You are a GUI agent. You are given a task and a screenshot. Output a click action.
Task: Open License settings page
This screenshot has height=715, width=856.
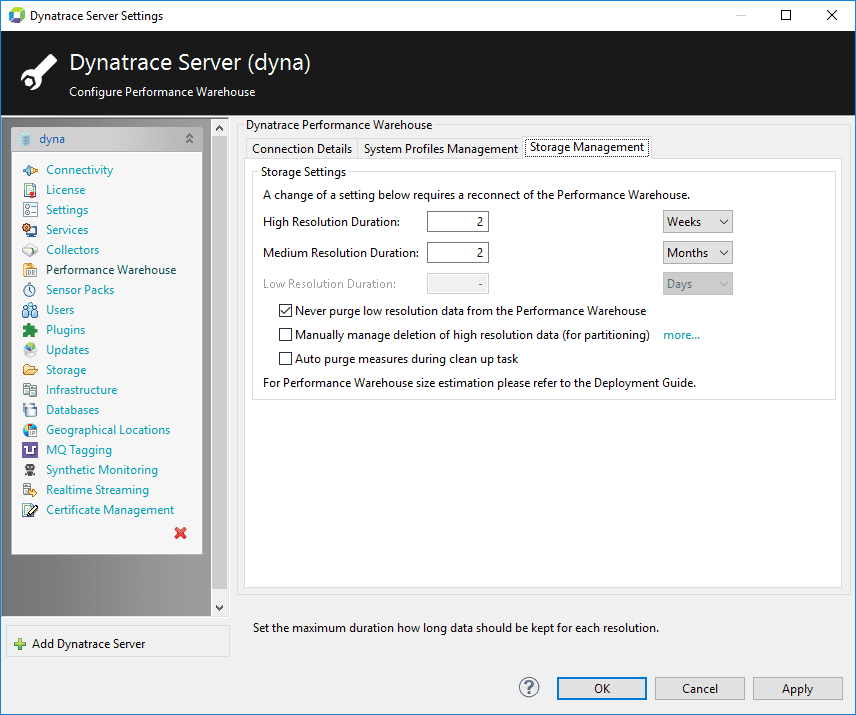tap(66, 190)
